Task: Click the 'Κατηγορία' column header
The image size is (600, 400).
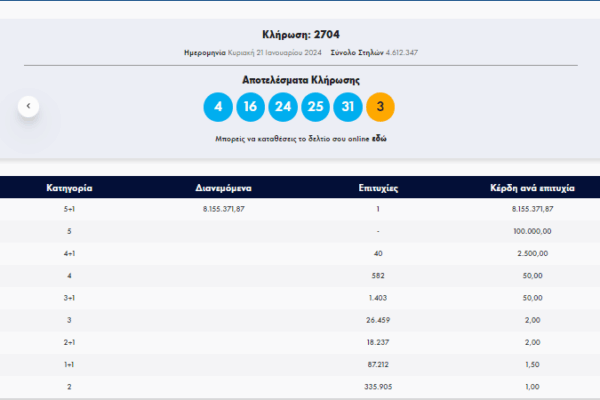Action: pyautogui.click(x=70, y=187)
